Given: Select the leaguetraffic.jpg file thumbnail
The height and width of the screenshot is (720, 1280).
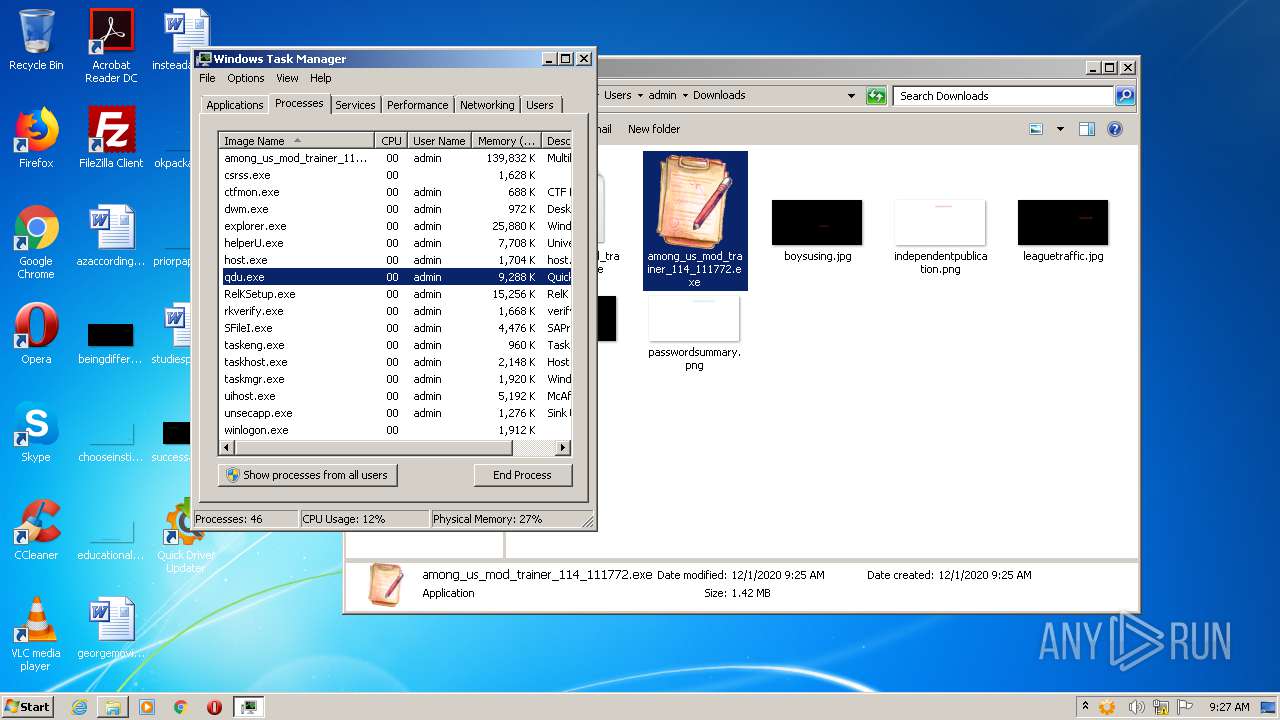Looking at the screenshot, I should pyautogui.click(x=1063, y=230).
